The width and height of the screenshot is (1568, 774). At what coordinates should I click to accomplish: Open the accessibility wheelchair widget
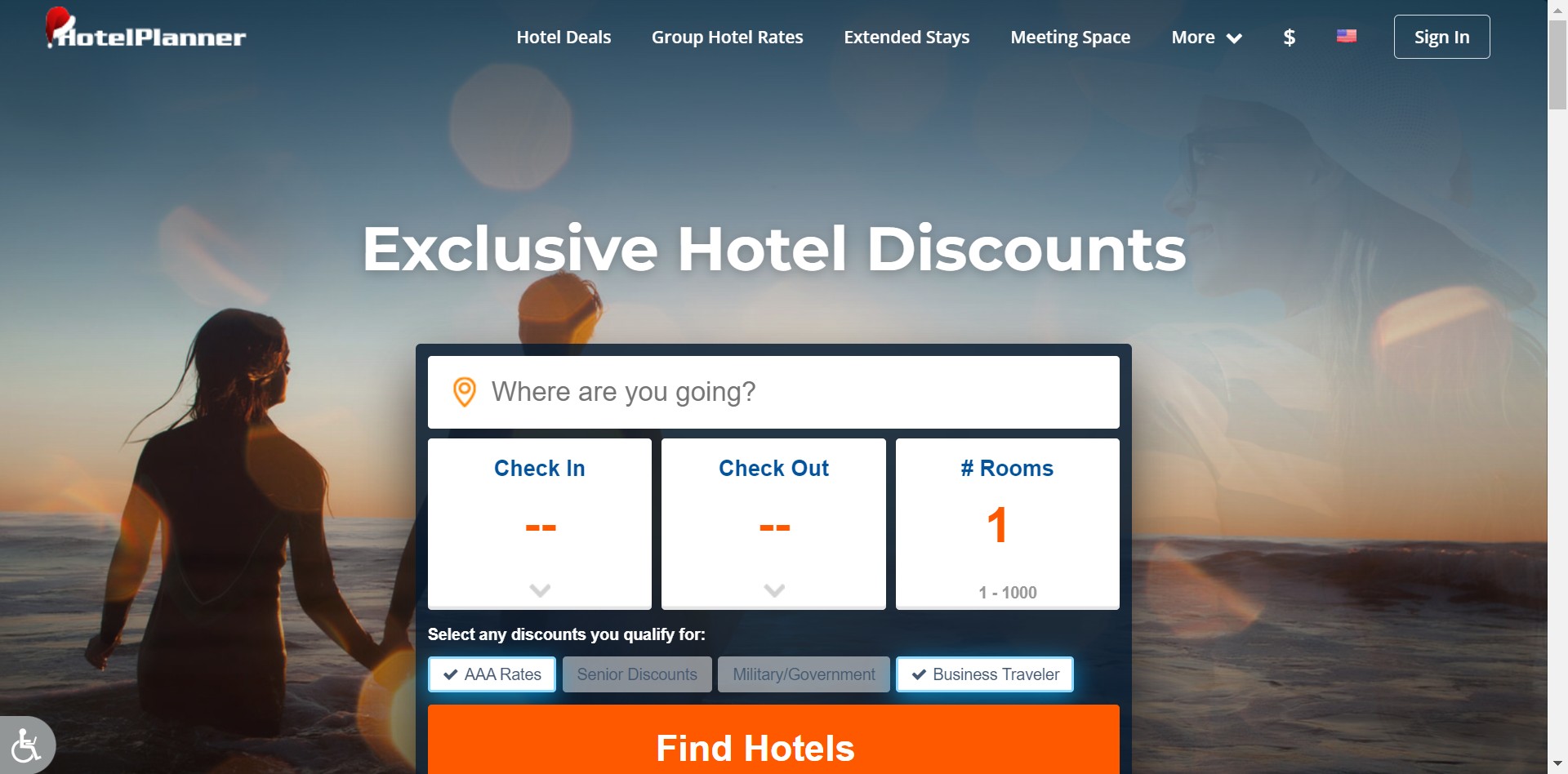(26, 745)
